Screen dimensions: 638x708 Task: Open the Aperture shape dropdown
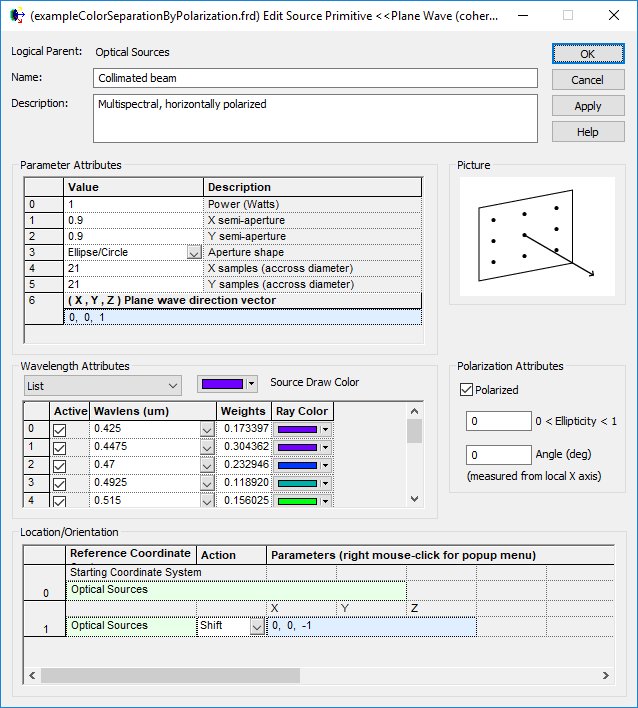(x=194, y=253)
